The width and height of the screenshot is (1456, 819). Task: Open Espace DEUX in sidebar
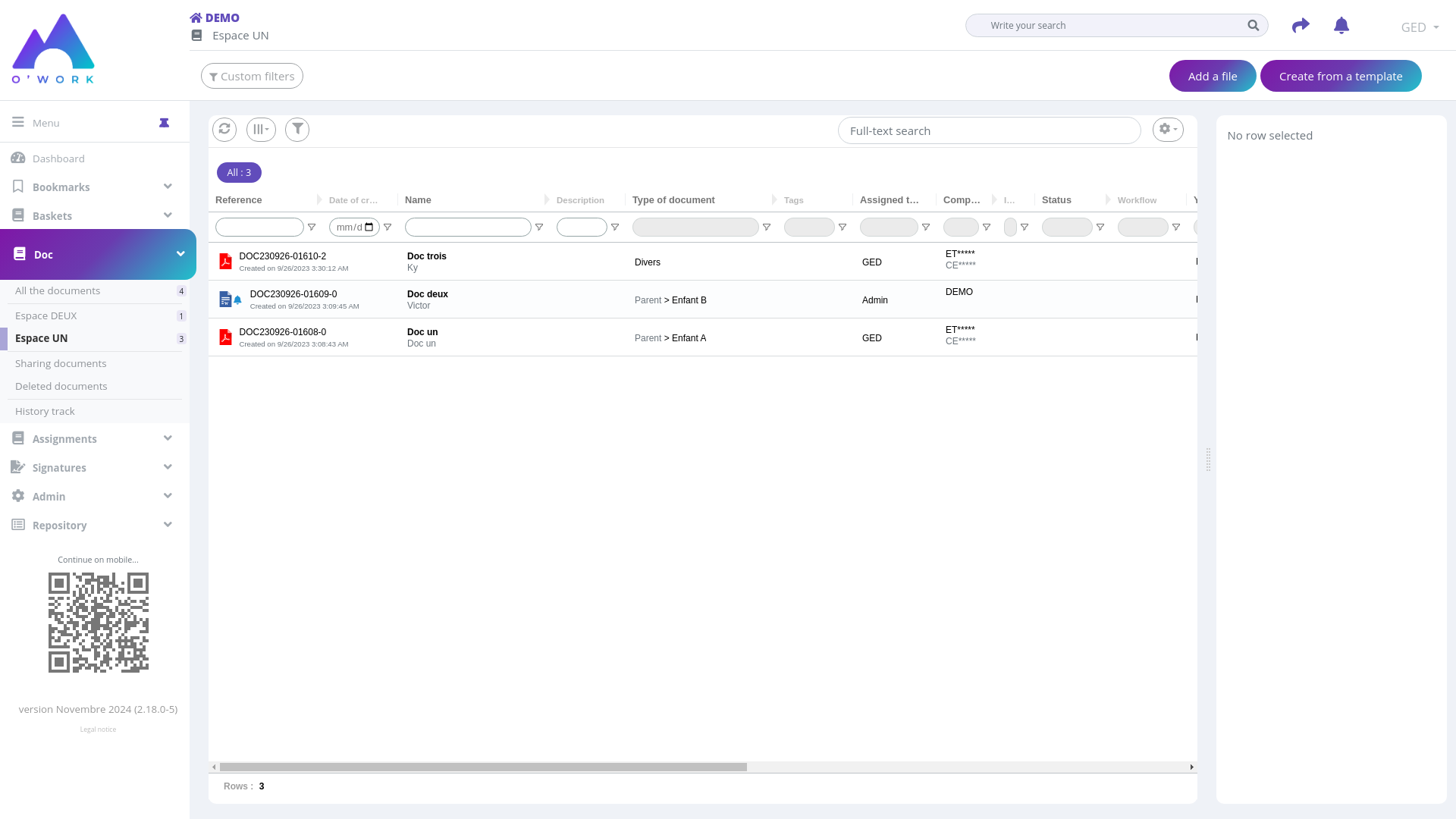46,316
